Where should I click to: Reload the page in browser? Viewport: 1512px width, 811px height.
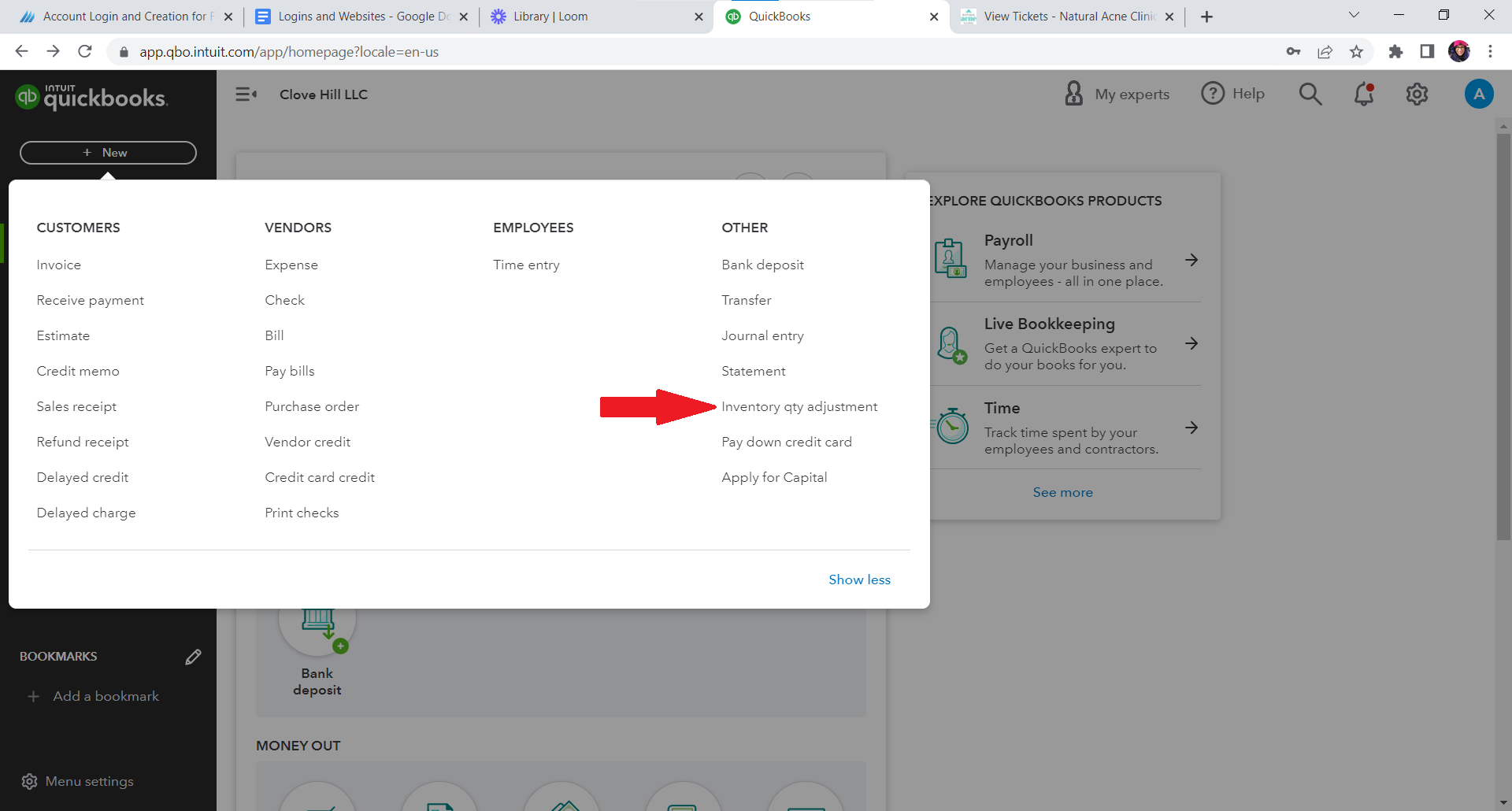click(x=85, y=52)
